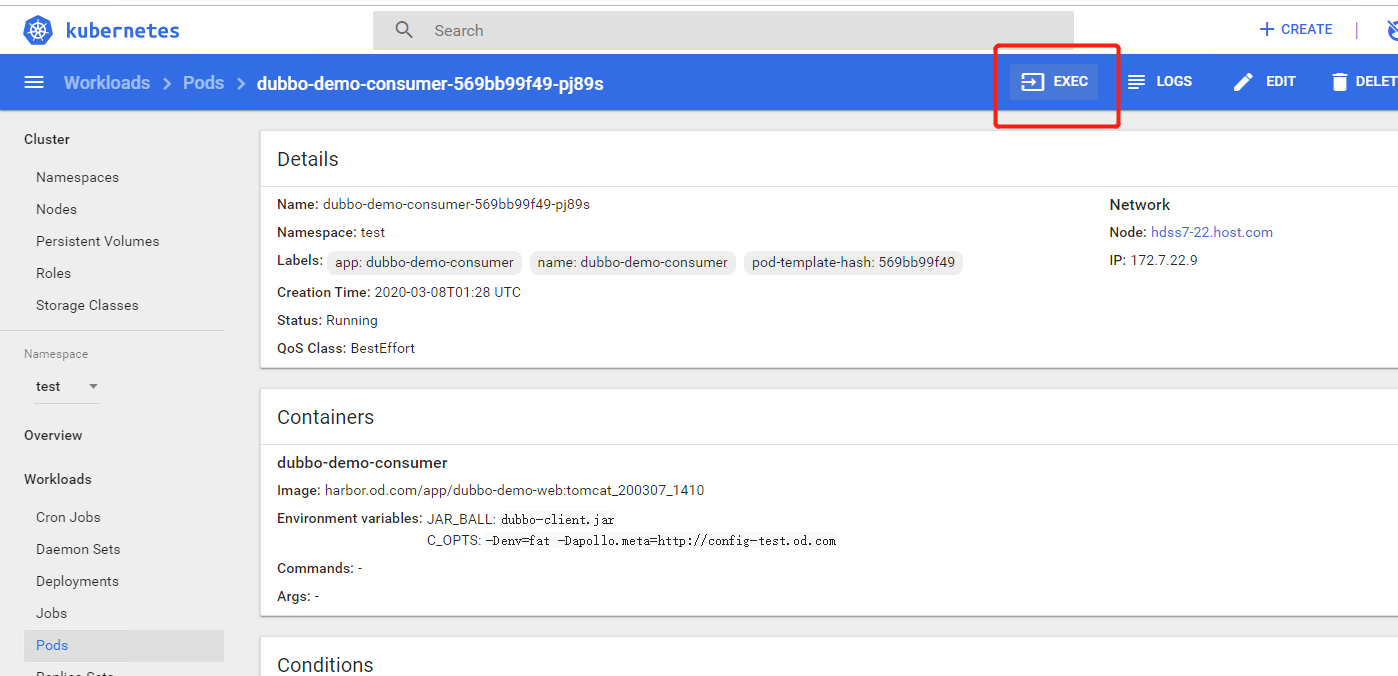Click the DELETE trash can icon
This screenshot has height=676, width=1398.
pyautogui.click(x=1339, y=82)
